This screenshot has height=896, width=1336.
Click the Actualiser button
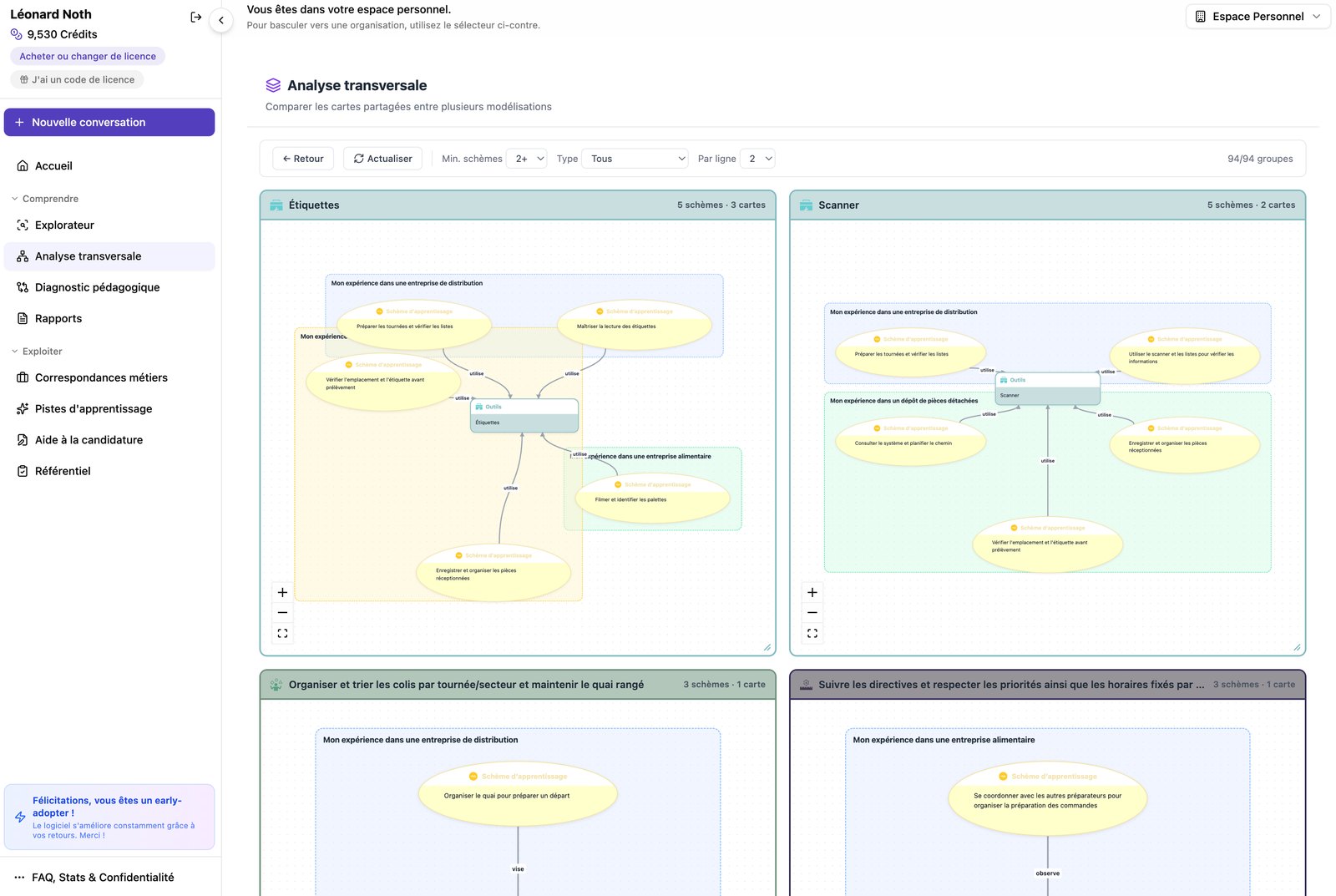(x=383, y=159)
